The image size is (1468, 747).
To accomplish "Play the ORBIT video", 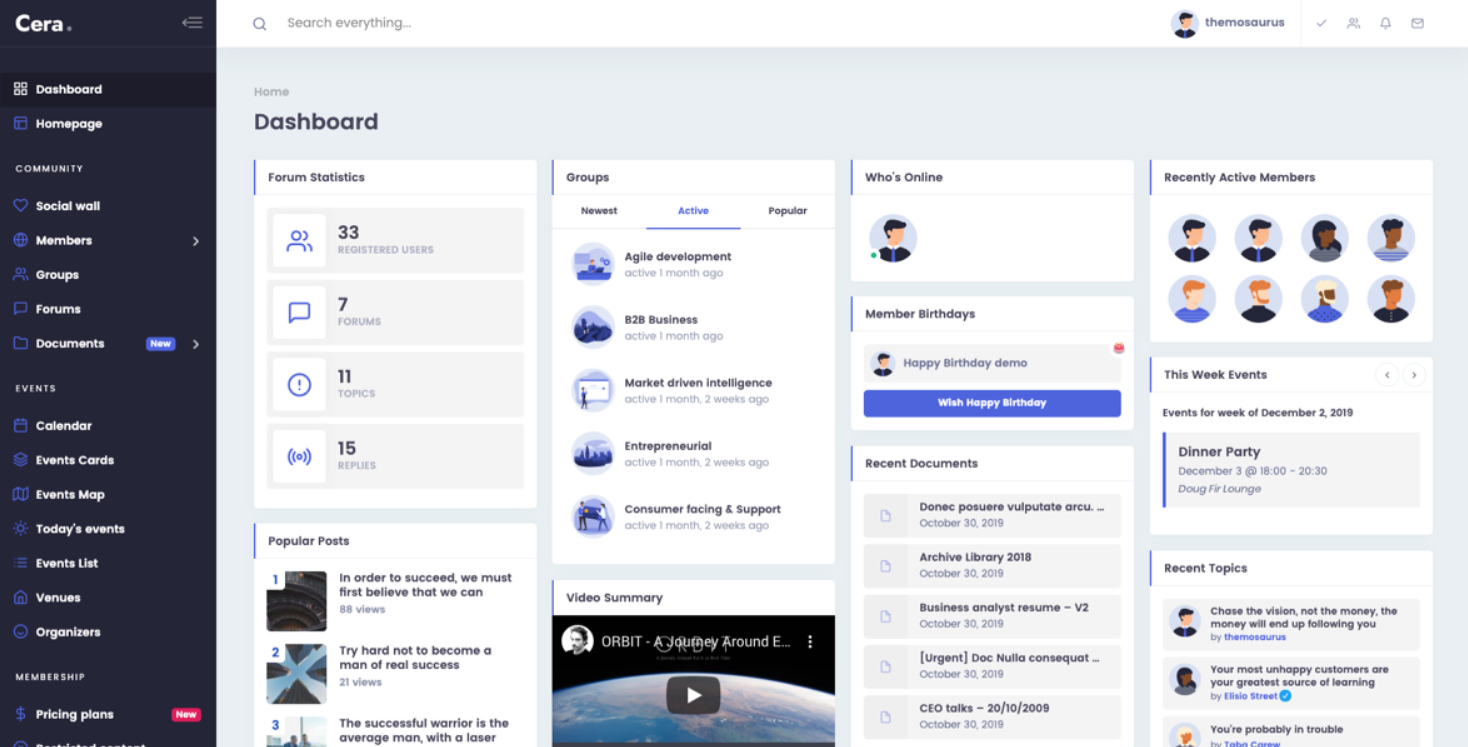I will pyautogui.click(x=693, y=695).
